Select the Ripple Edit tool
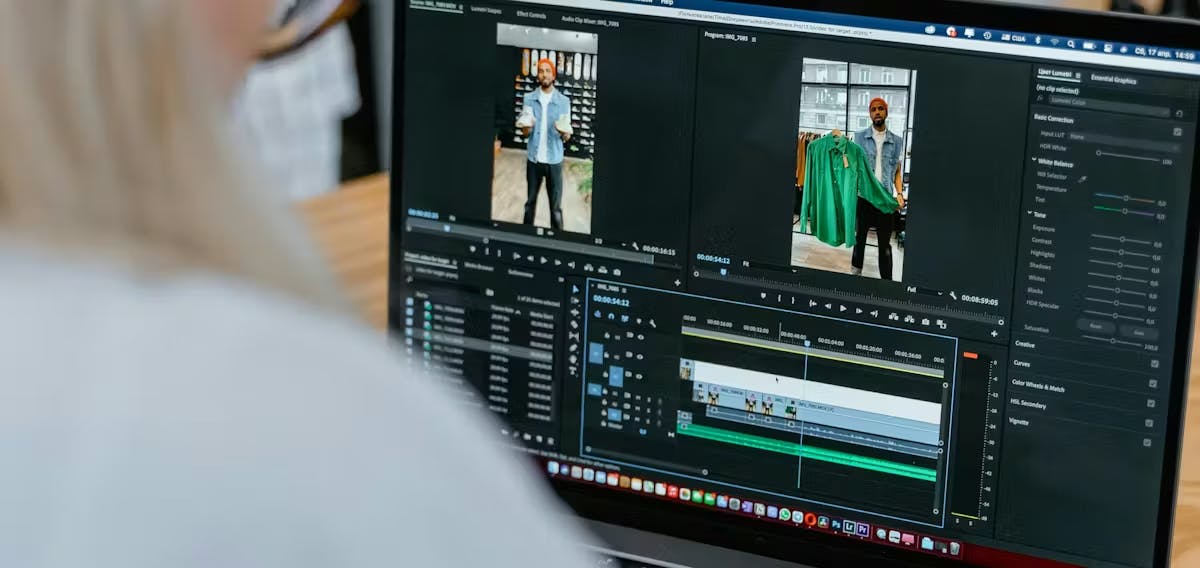 (575, 312)
